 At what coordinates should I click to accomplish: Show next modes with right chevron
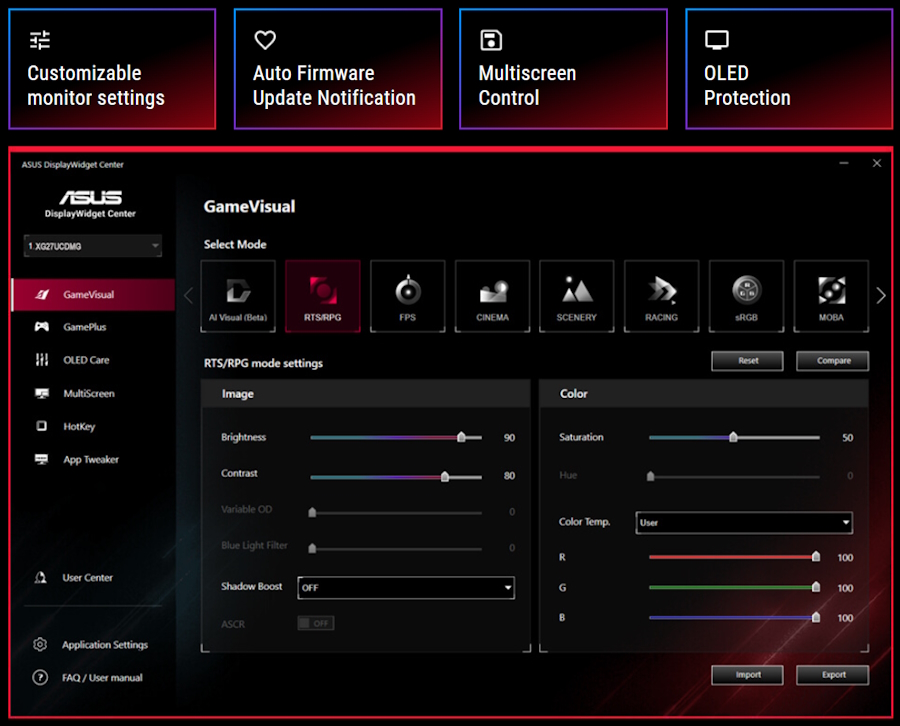click(x=881, y=296)
